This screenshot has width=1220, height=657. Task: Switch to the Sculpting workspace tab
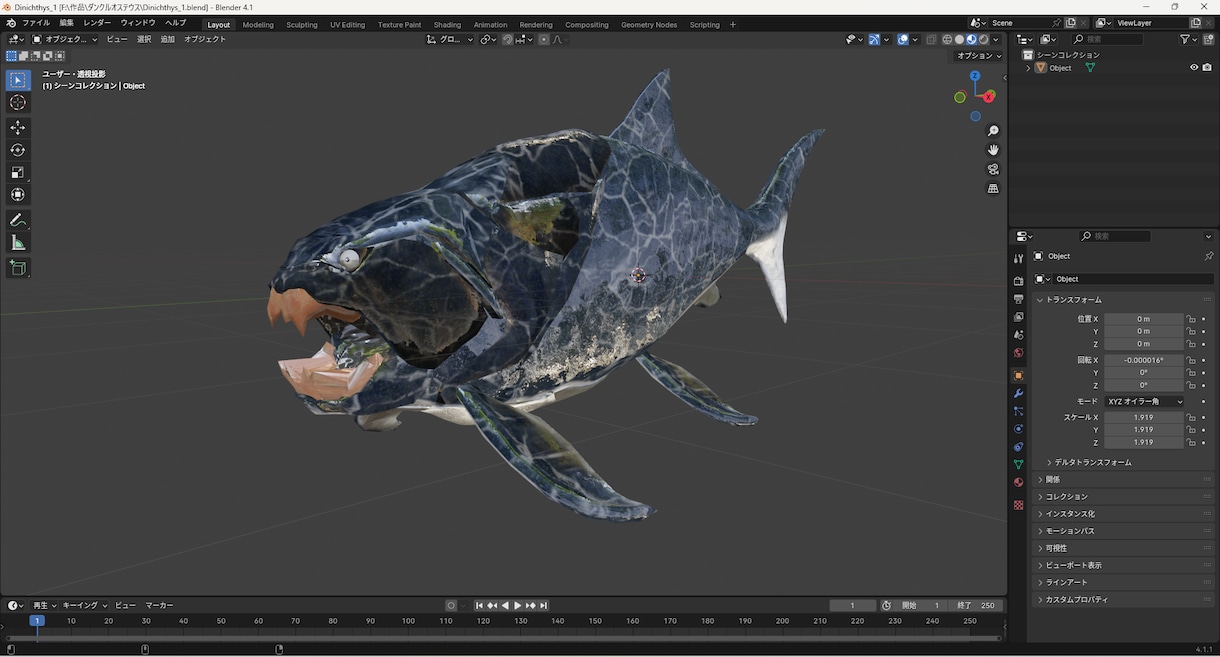302,24
